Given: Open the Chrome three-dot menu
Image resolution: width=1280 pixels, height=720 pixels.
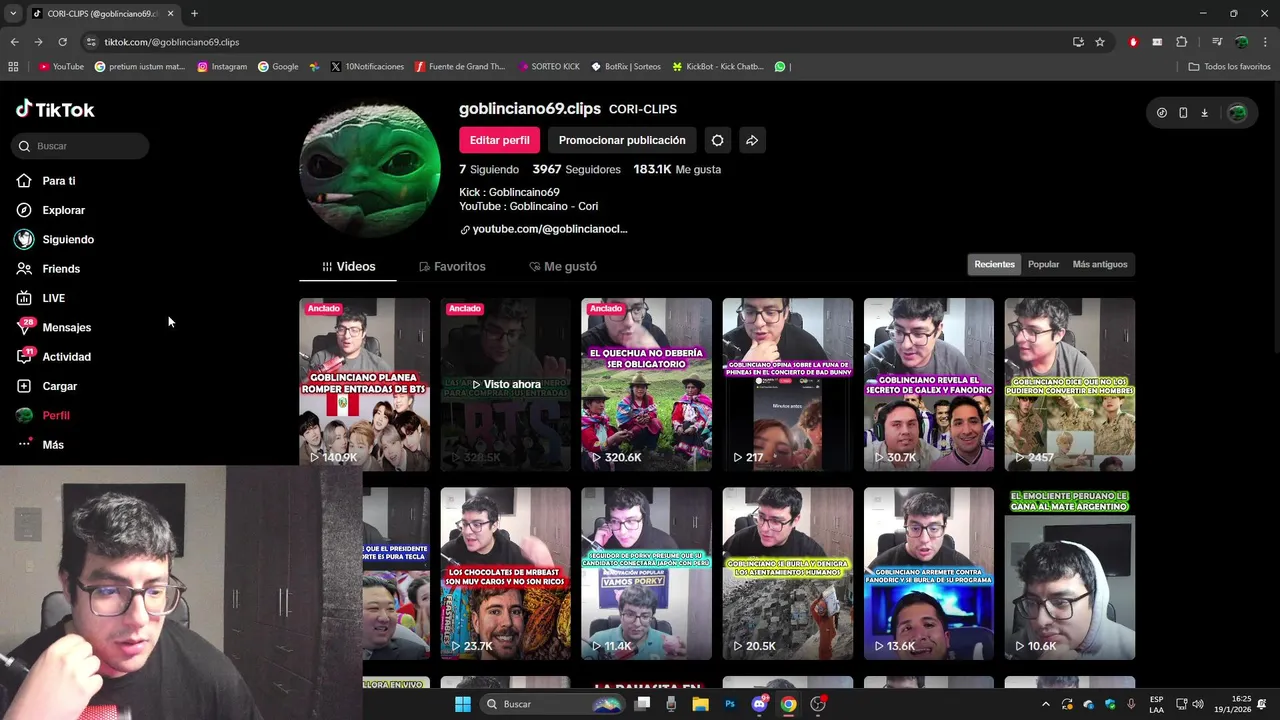Looking at the screenshot, I should click(1266, 42).
